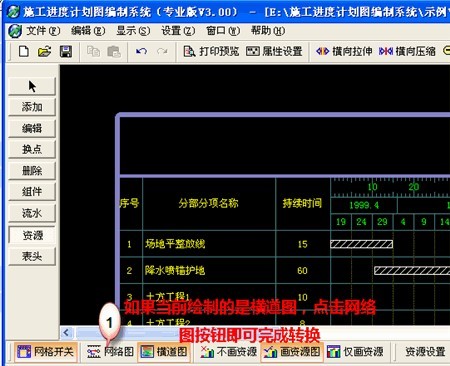Switch to 网络图 network view
The height and width of the screenshot is (366, 450).
[110, 352]
